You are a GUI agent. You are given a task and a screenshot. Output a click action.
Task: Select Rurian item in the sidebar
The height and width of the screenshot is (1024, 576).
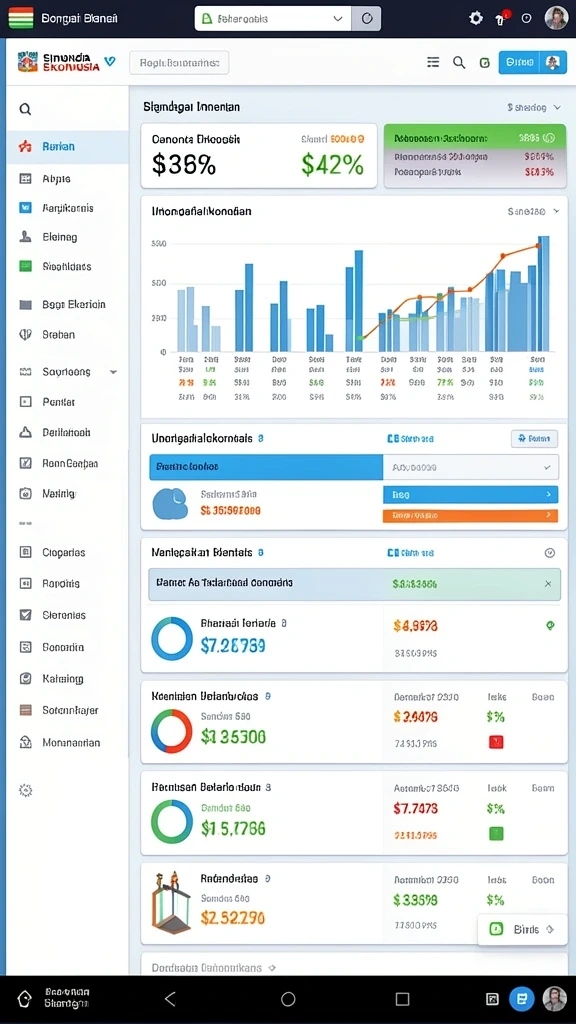(68, 146)
